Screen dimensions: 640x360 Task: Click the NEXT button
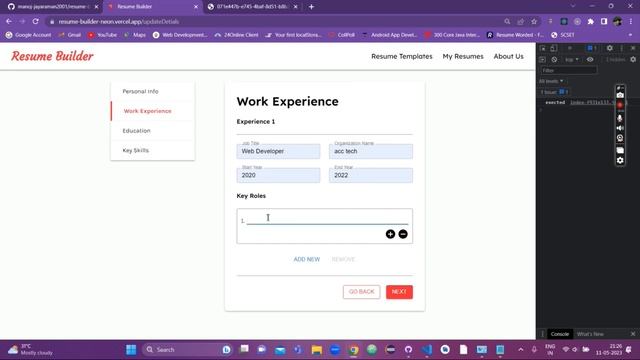pos(399,292)
